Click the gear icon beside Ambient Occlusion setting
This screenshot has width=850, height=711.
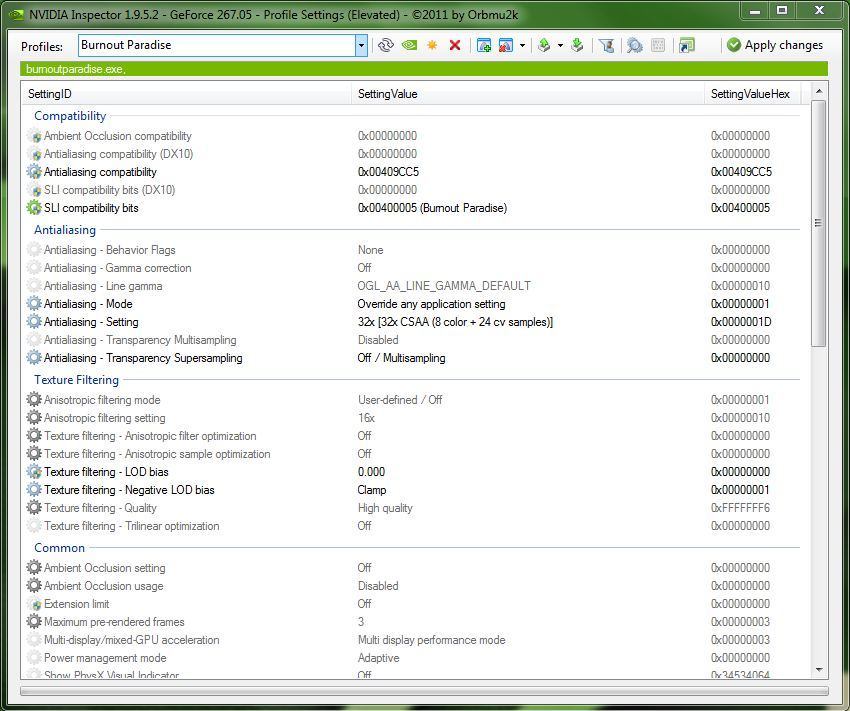34,567
